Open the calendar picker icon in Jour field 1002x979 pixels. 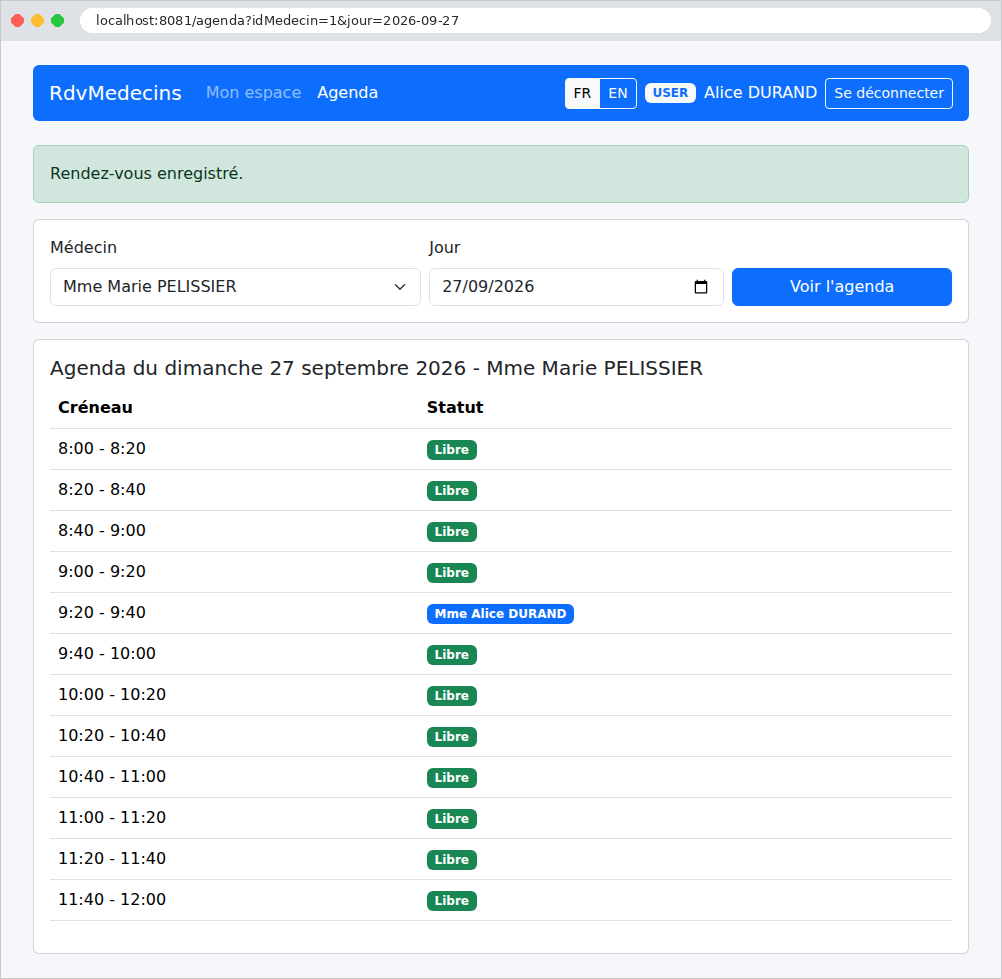coord(700,287)
